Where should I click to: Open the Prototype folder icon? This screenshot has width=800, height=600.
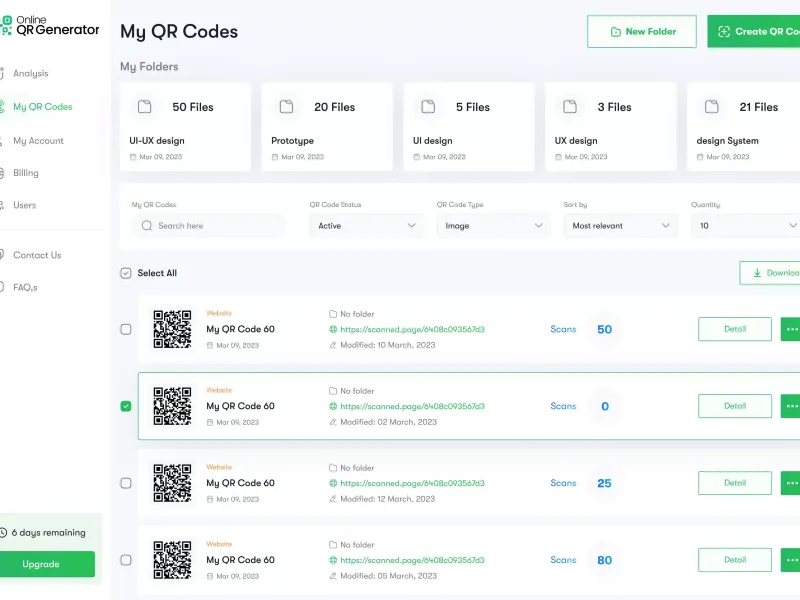287,107
